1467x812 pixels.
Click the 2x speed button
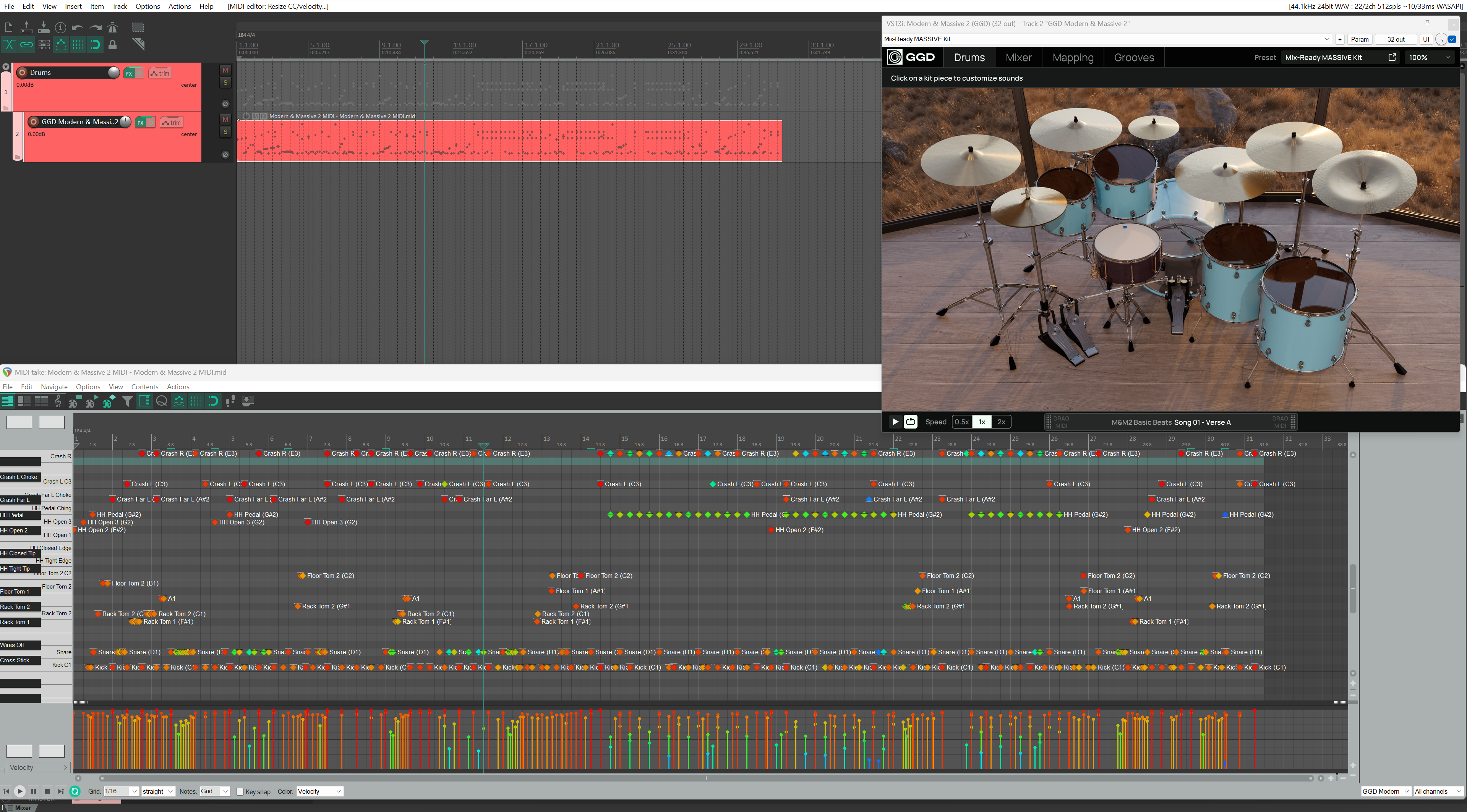1000,422
